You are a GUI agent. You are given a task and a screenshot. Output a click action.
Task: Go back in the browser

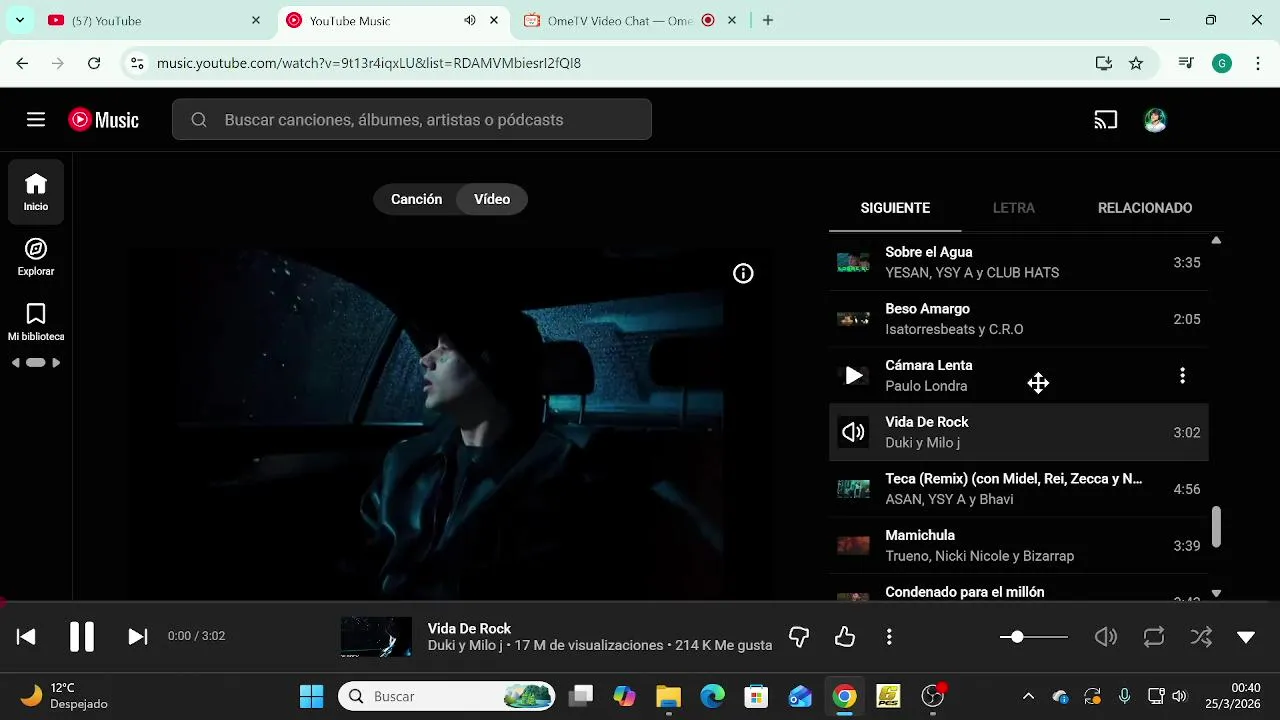tap(22, 63)
